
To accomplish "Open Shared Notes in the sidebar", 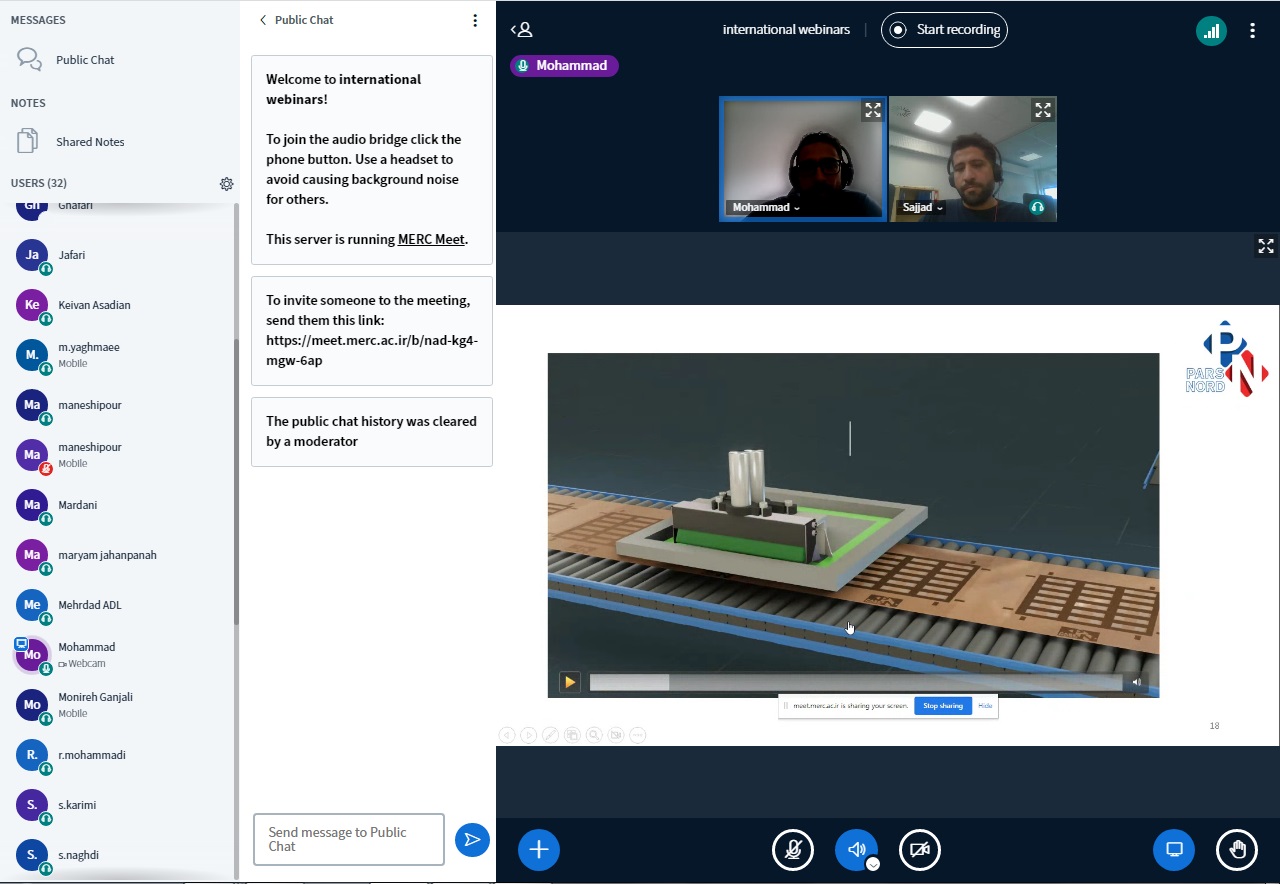I will (x=90, y=142).
